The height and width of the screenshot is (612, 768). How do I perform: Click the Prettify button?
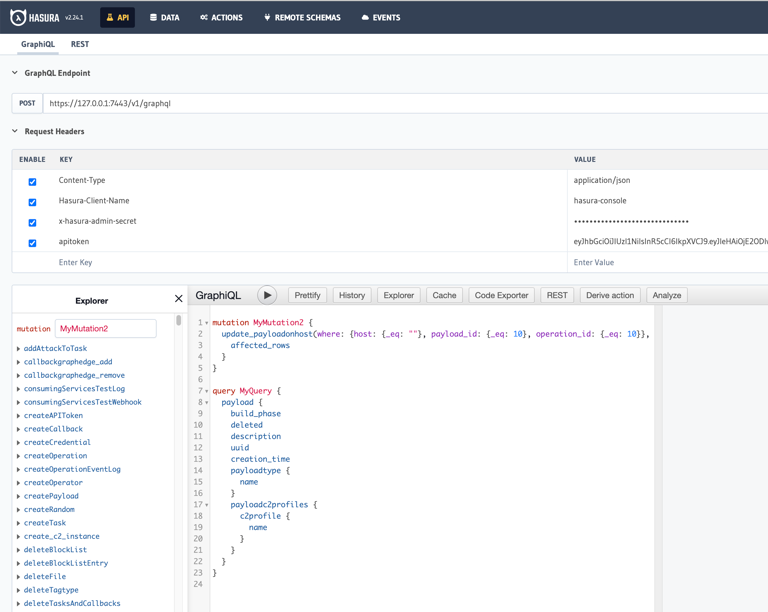pyautogui.click(x=307, y=296)
